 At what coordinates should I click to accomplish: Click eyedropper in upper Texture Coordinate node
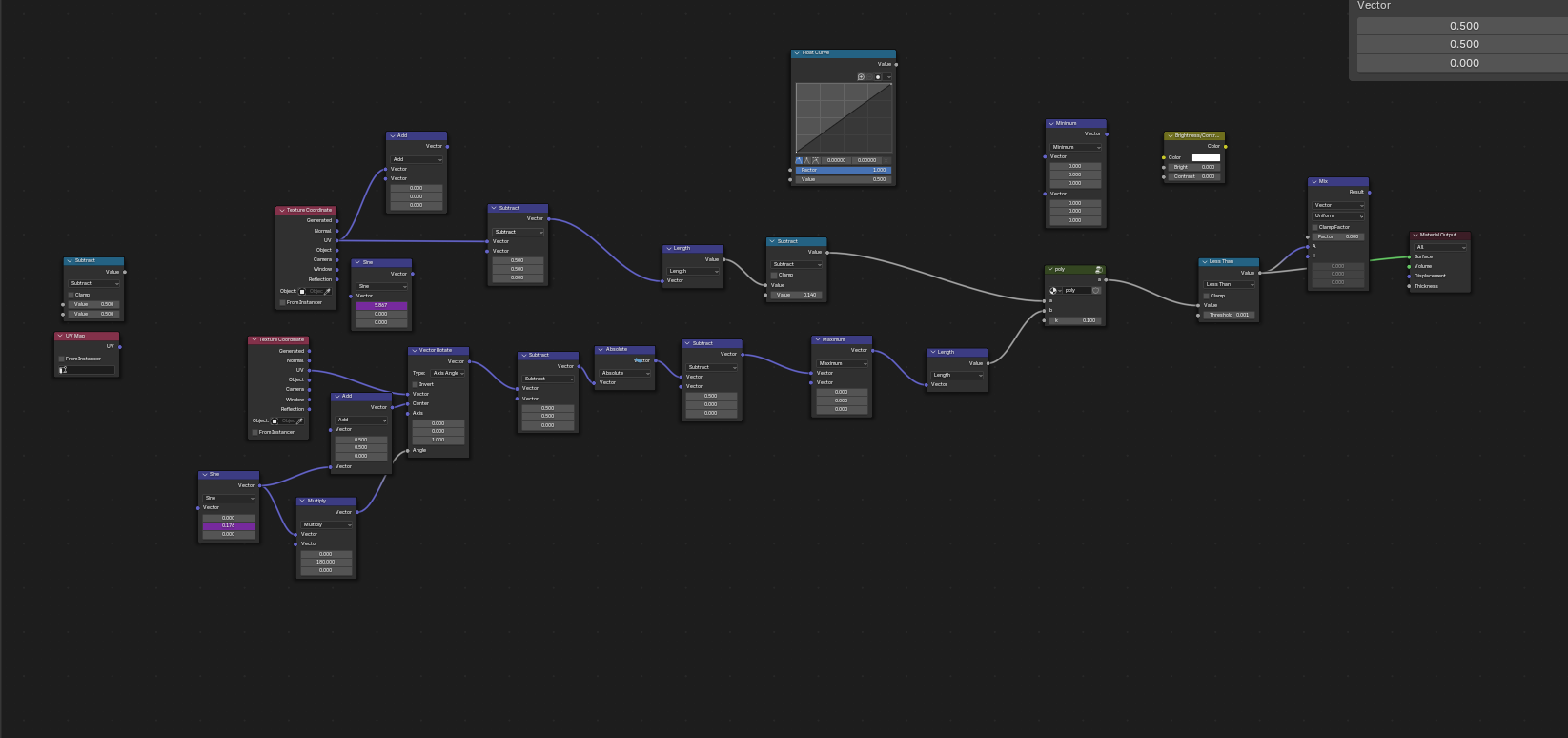click(x=327, y=291)
